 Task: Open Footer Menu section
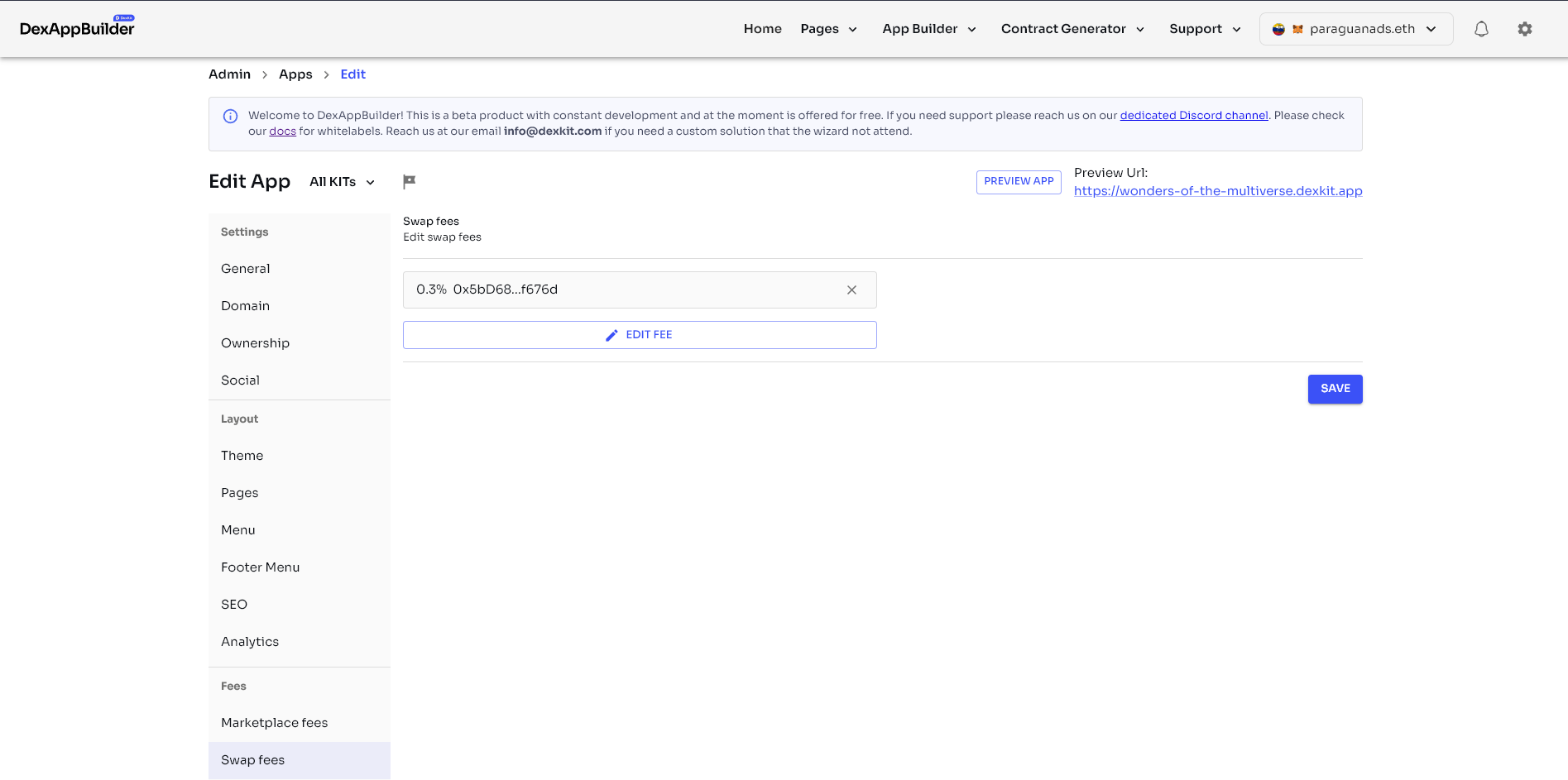tap(300, 567)
